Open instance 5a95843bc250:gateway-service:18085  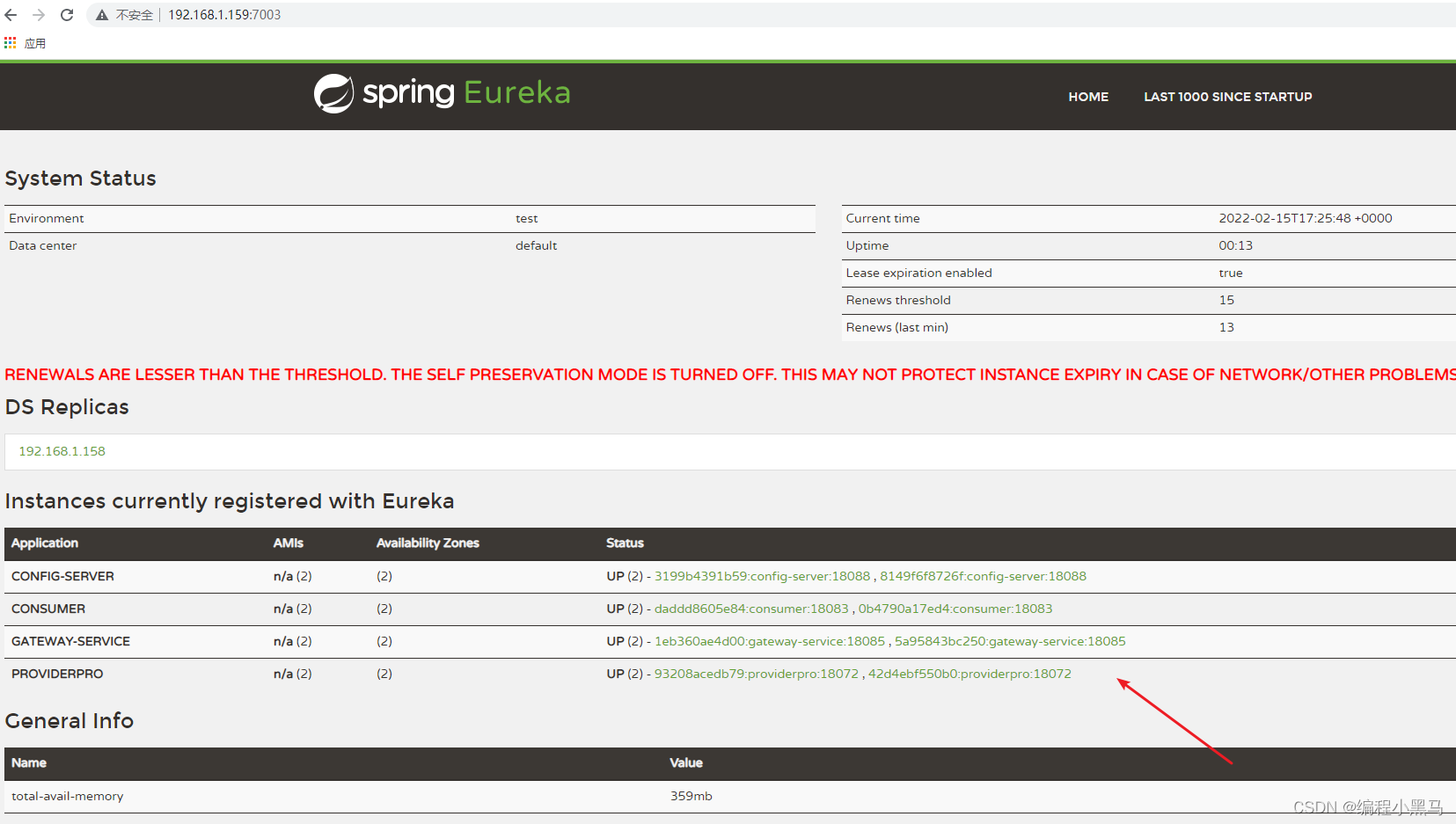pos(1010,641)
